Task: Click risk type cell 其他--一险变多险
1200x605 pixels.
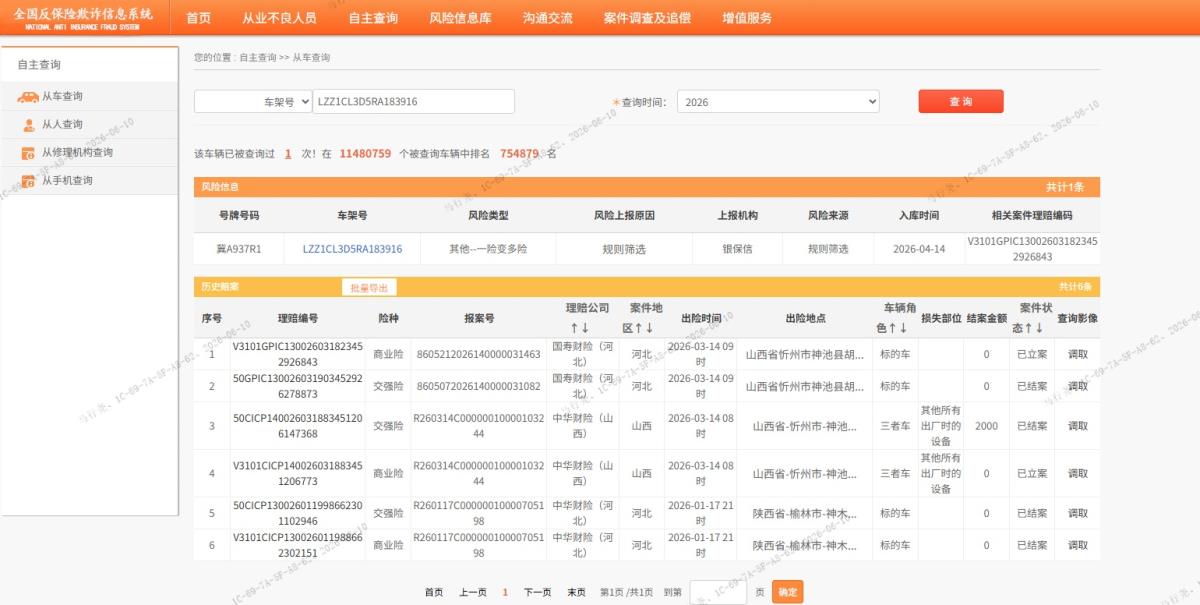Action: point(487,249)
